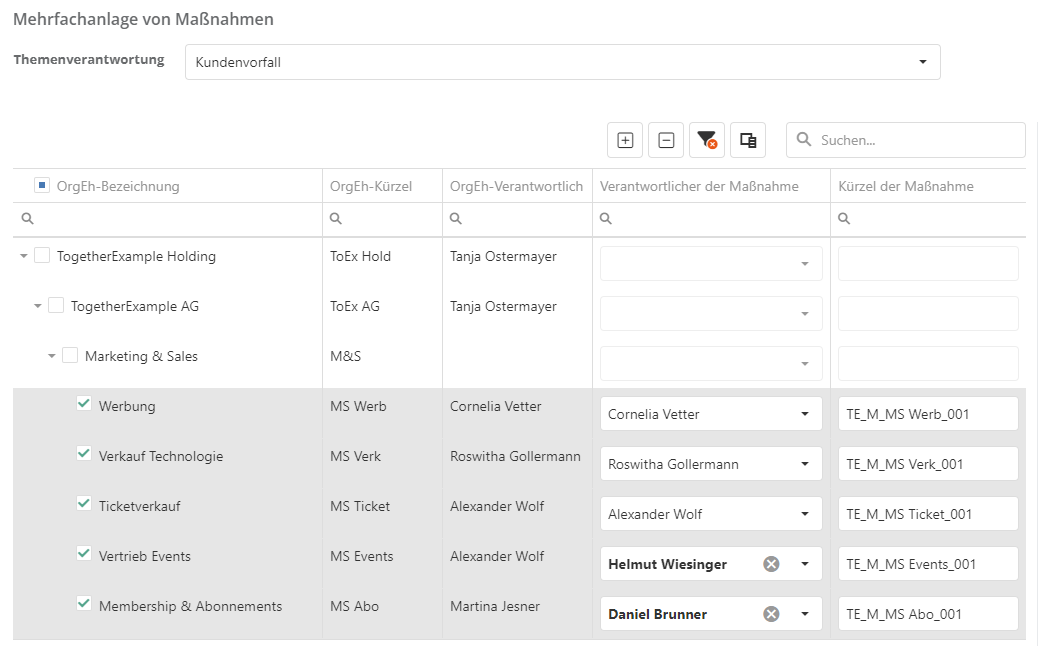Sort by Kürzel der Maßnahme header

905,186
